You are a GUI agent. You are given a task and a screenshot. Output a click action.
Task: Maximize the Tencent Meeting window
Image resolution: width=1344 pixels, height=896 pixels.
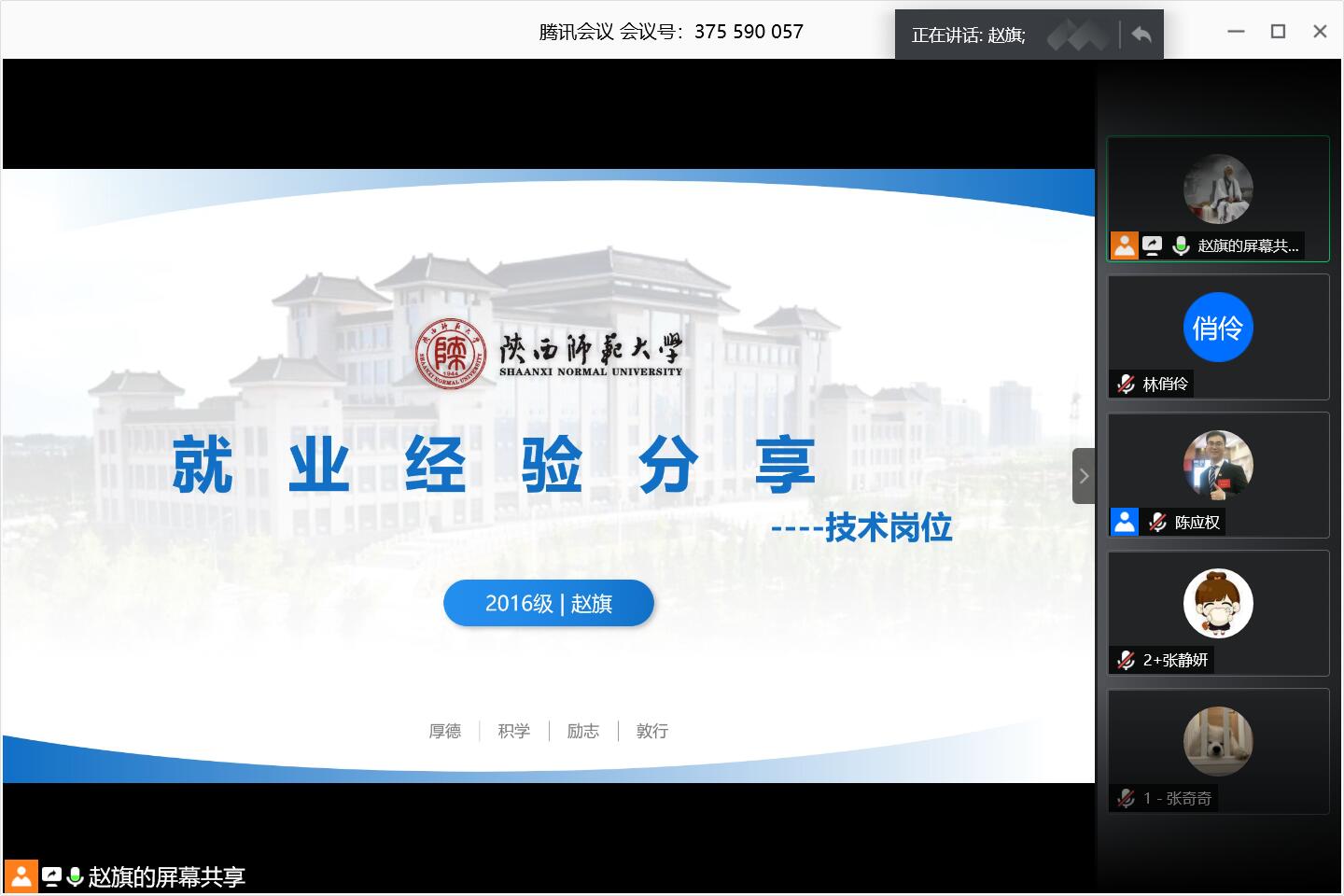coord(1278,32)
